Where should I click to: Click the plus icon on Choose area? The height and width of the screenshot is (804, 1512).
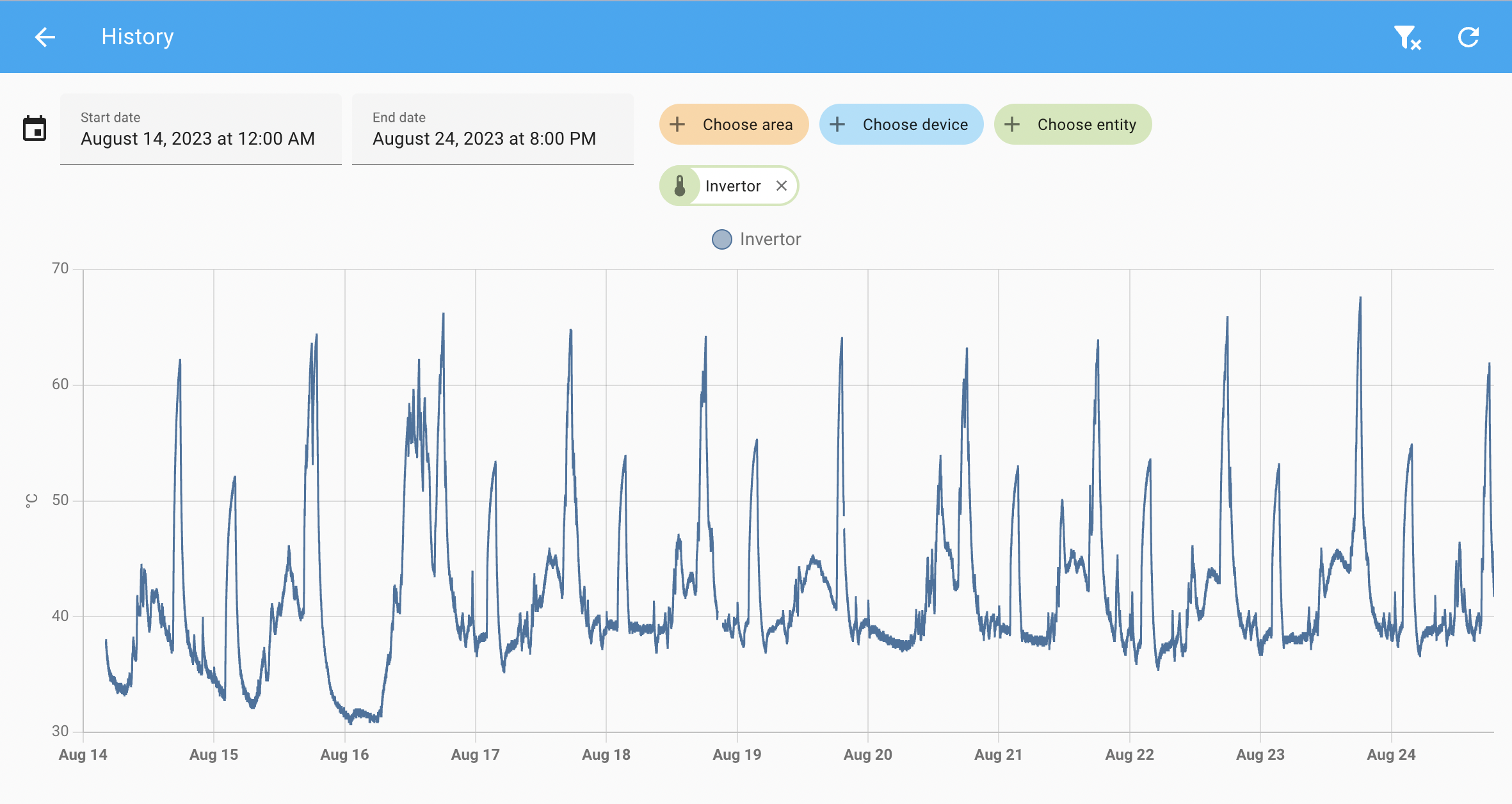tap(677, 124)
